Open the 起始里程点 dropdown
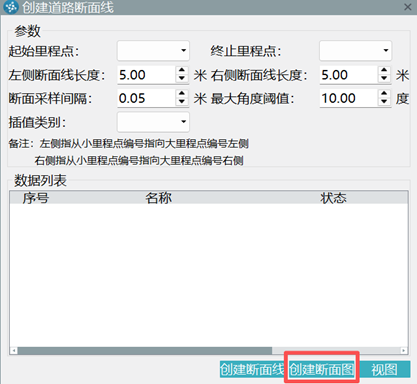Image resolution: width=417 pixels, height=384 pixels. (x=153, y=51)
